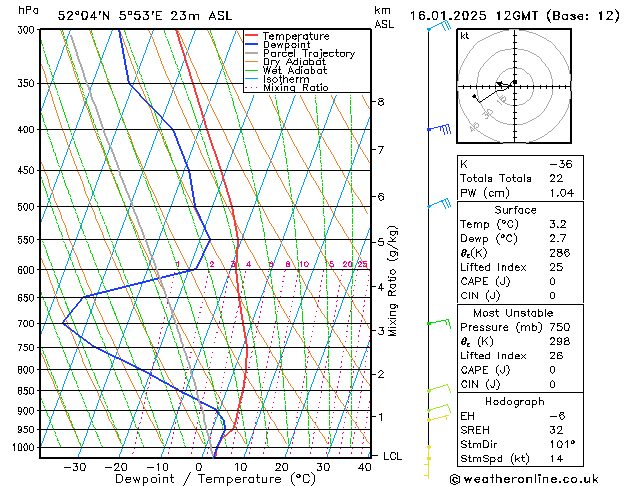Image resolution: width=629 pixels, height=486 pixels.
Task: Click the 'Most Unstable' section heading
Action: (x=513, y=313)
